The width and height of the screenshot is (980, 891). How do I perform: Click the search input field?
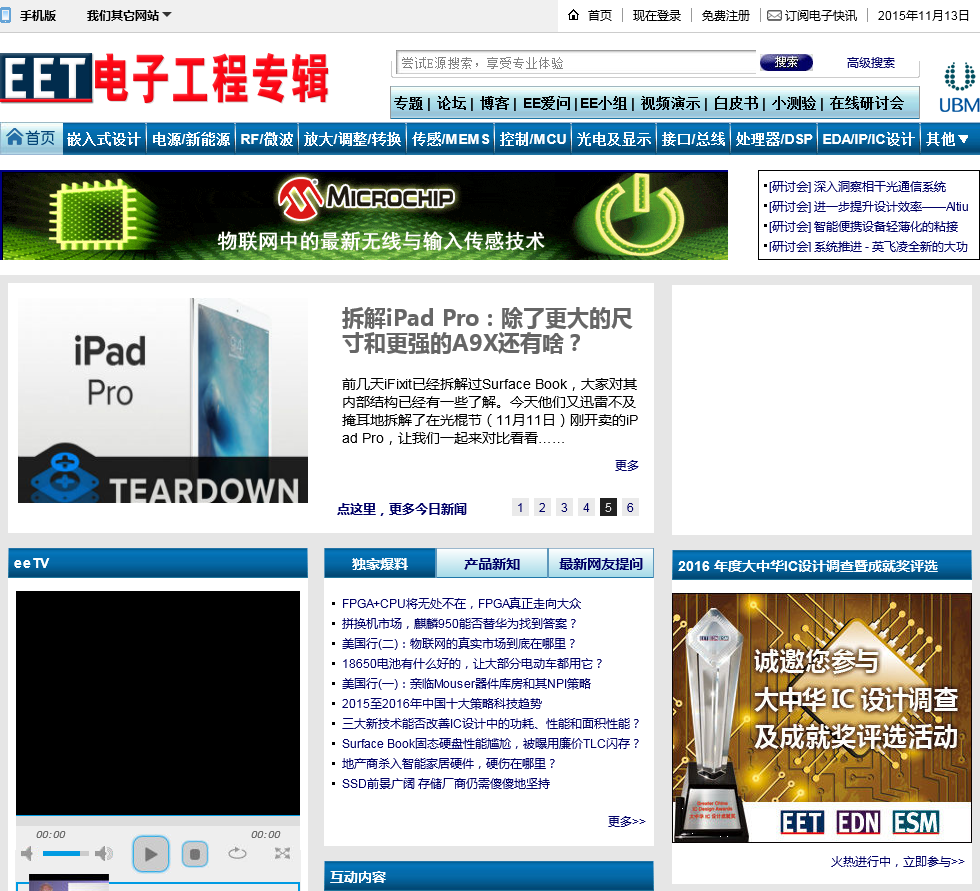point(576,62)
